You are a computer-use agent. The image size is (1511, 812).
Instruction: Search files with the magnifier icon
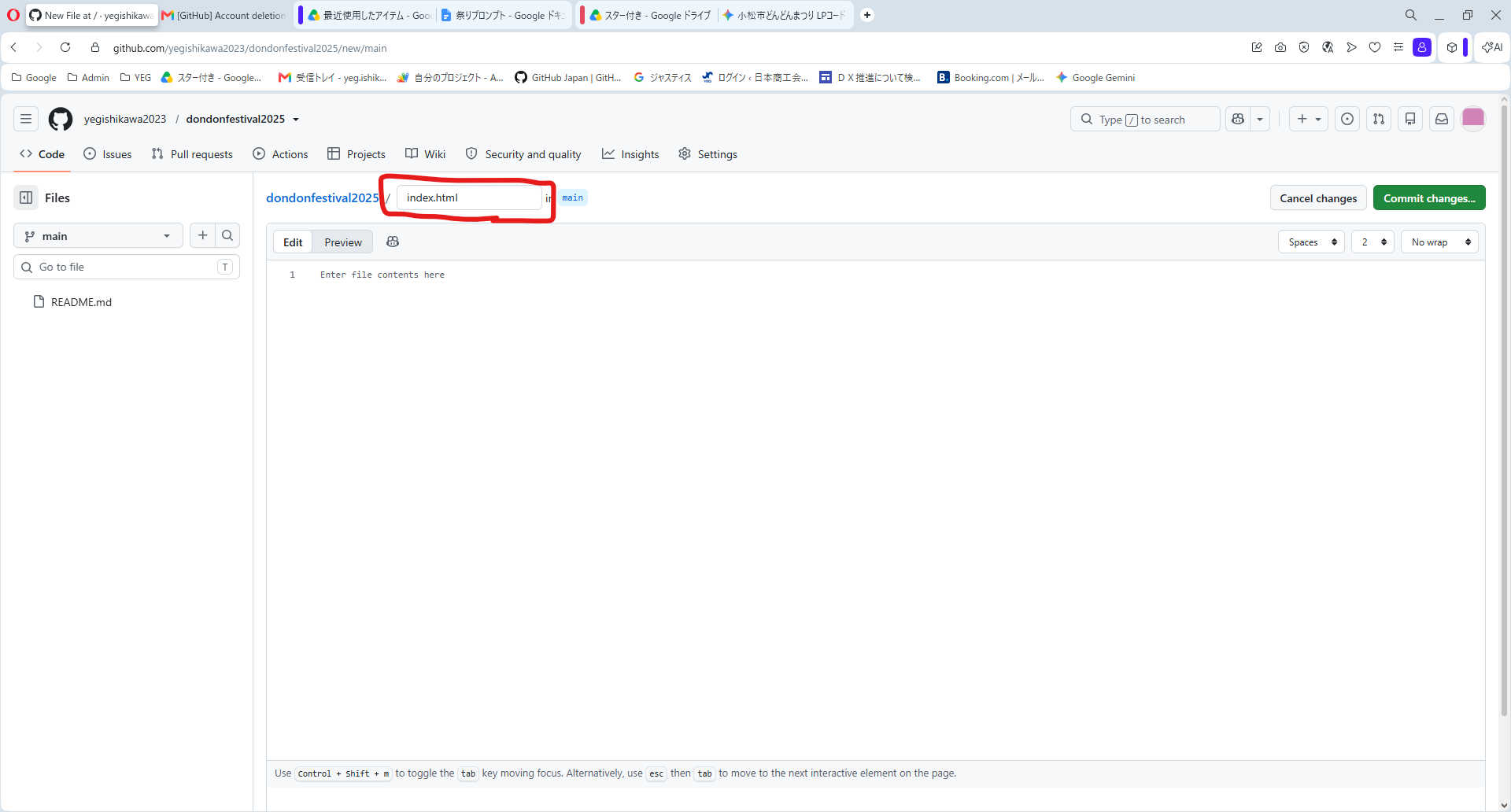tap(227, 235)
